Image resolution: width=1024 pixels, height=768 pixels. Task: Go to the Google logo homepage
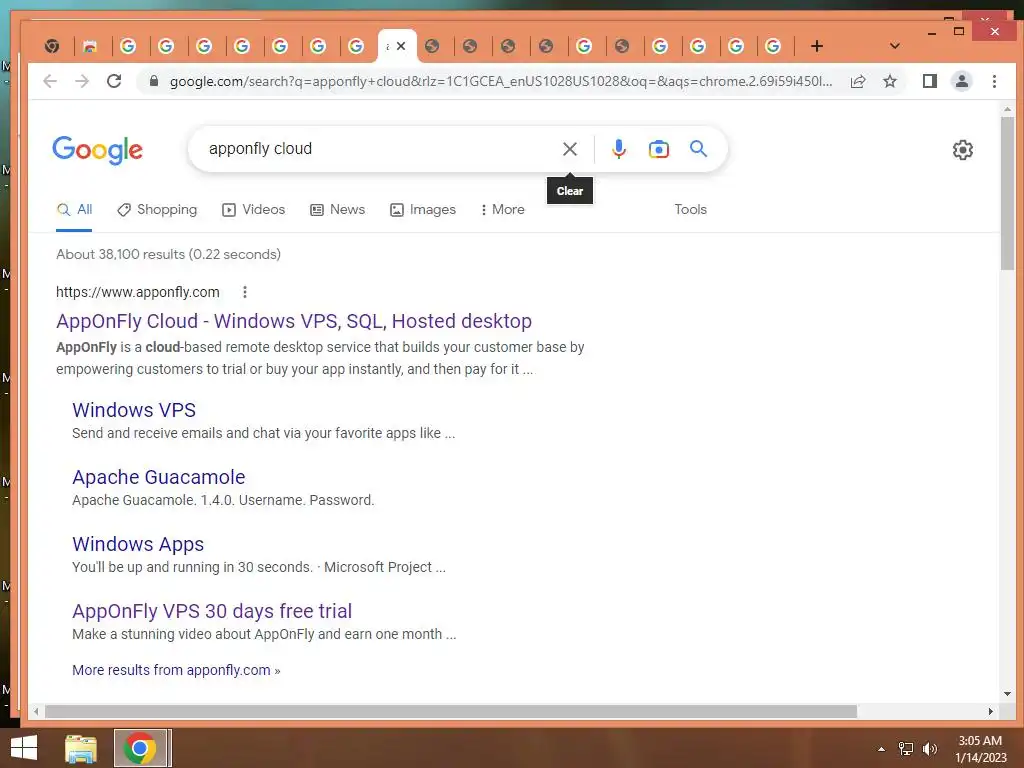(x=97, y=150)
